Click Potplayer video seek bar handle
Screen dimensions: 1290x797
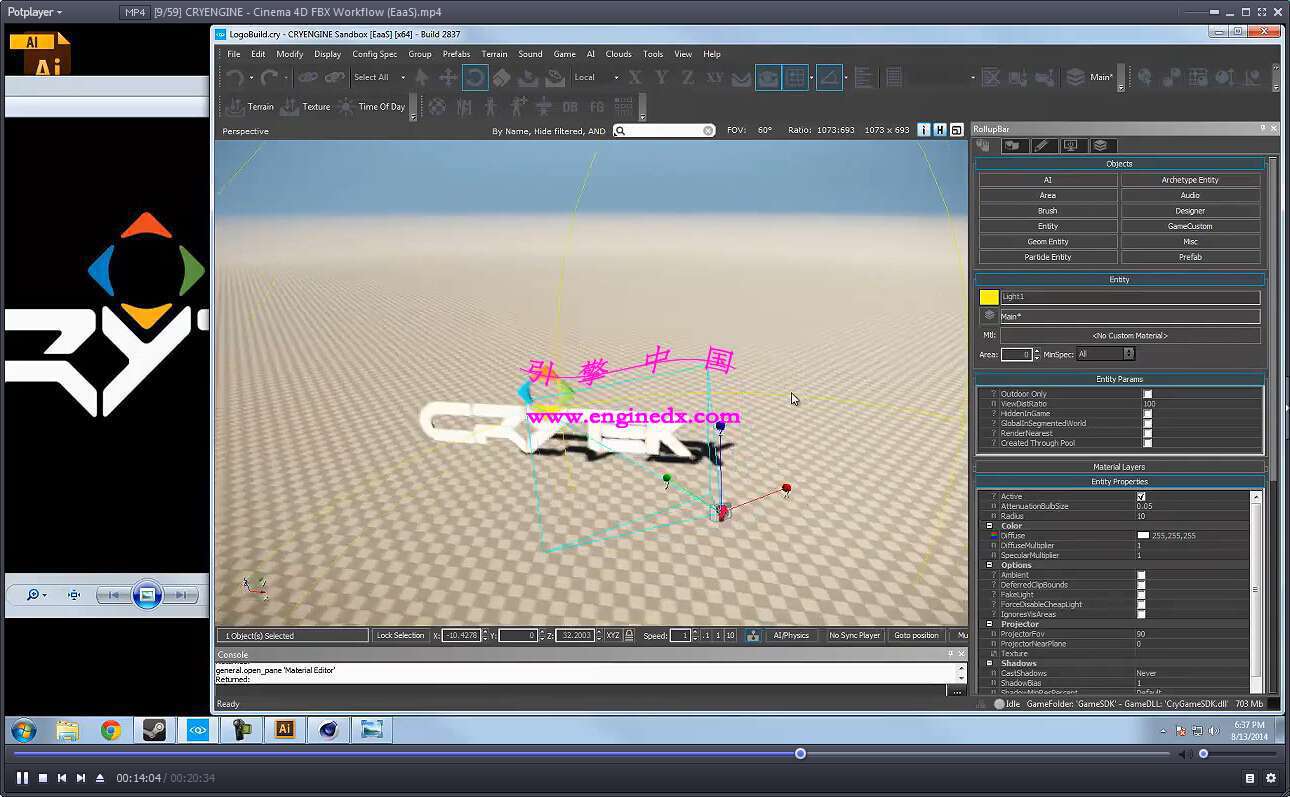(x=800, y=753)
